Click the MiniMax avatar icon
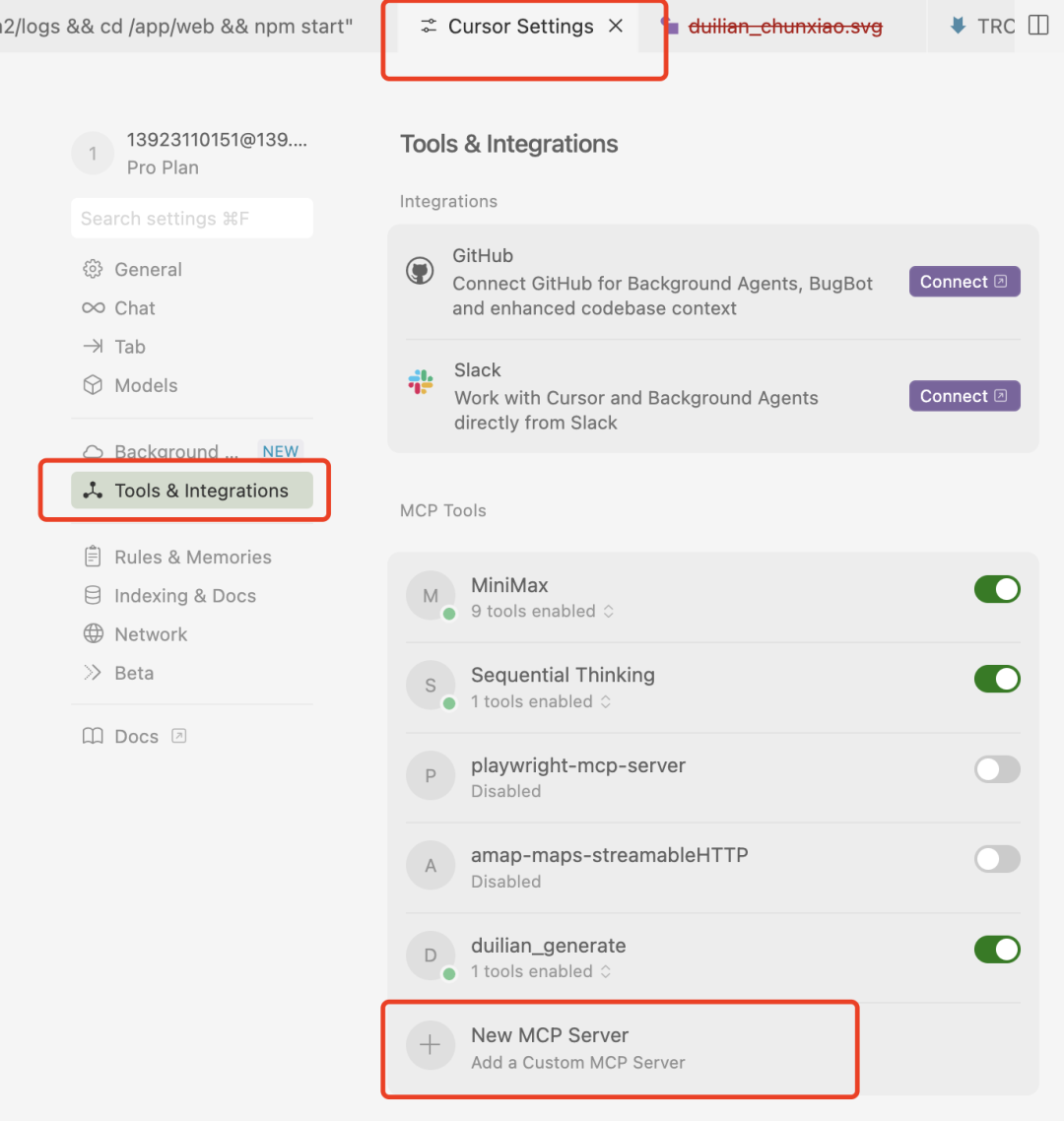This screenshot has width=1064, height=1121. click(x=431, y=596)
